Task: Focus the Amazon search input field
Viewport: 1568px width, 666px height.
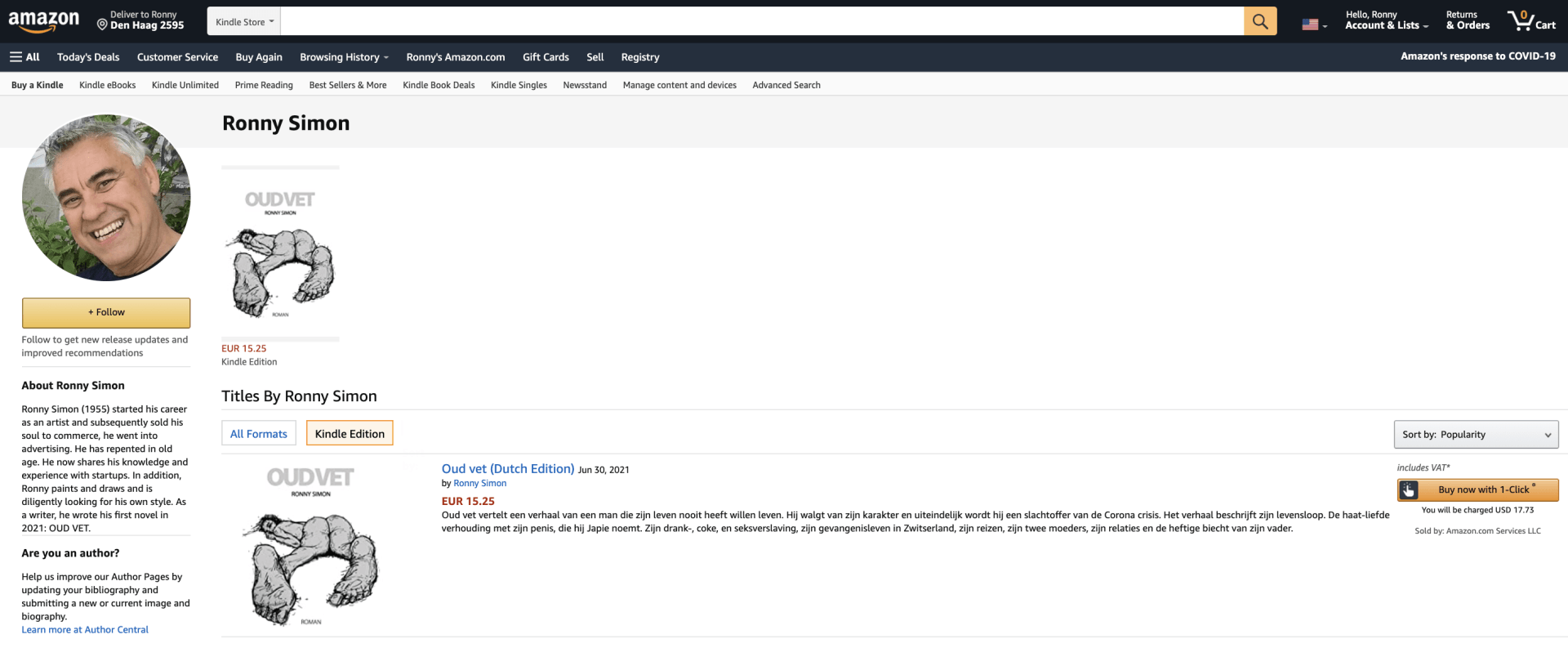Action: pyautogui.click(x=762, y=21)
